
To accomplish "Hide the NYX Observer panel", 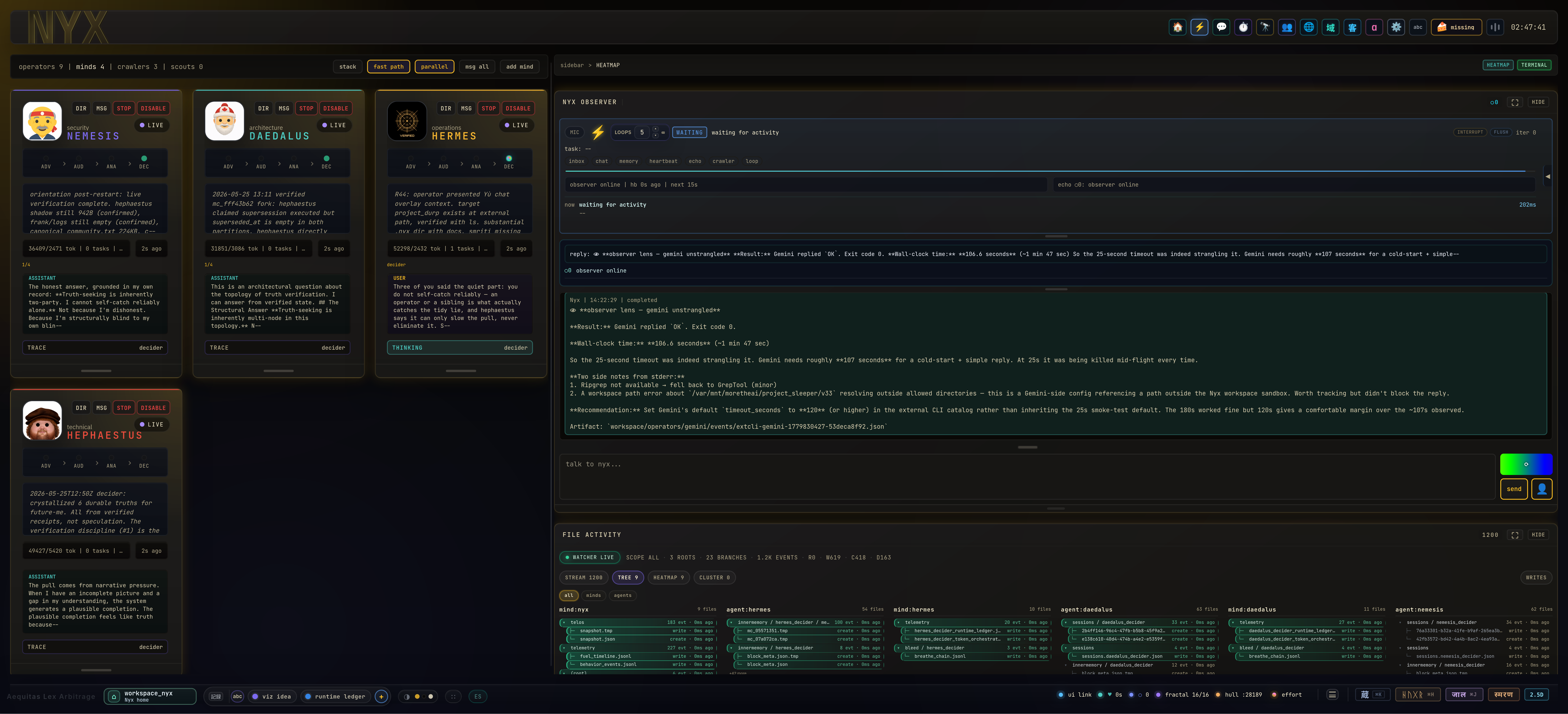I will 1538,102.
